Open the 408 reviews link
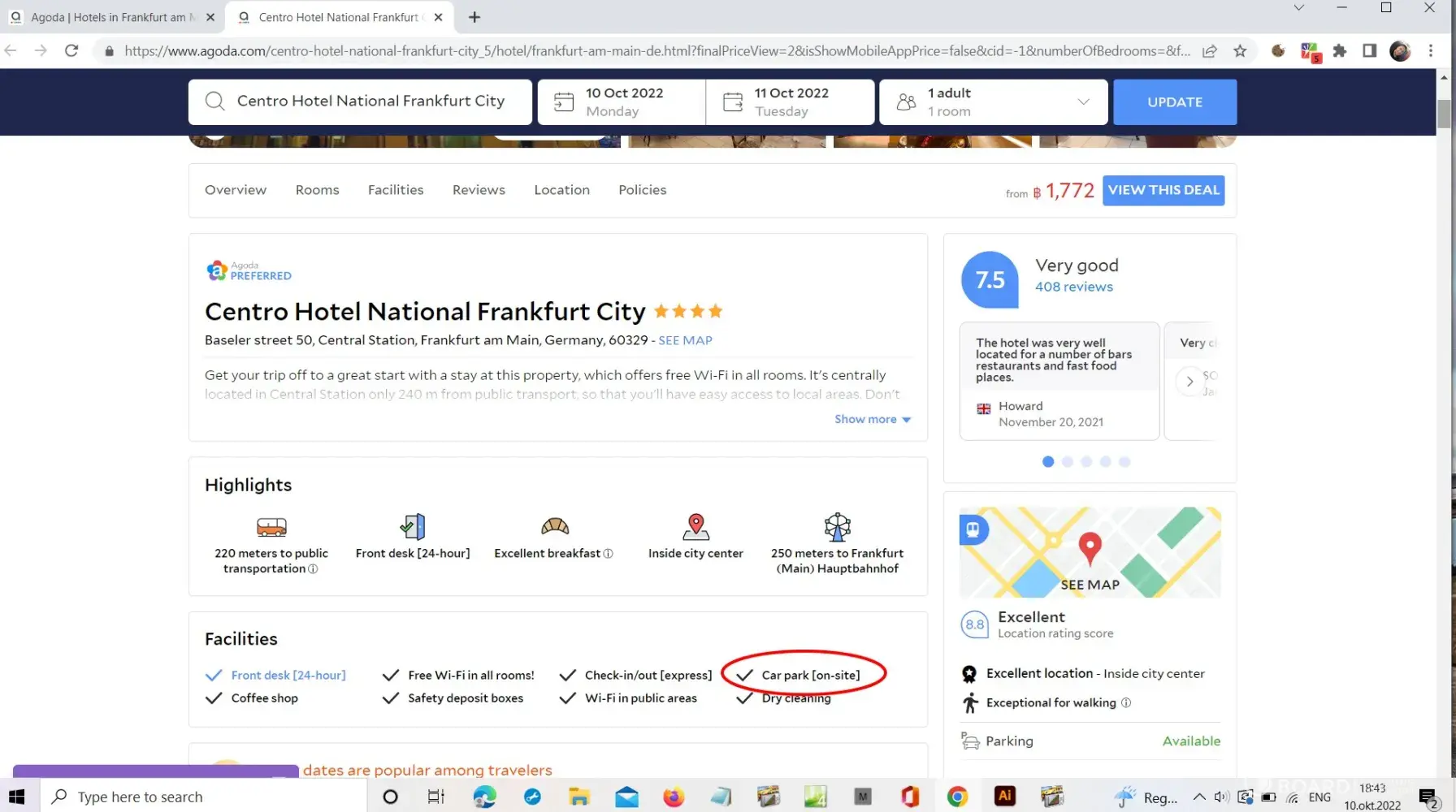This screenshot has height=812, width=1456. tap(1074, 287)
